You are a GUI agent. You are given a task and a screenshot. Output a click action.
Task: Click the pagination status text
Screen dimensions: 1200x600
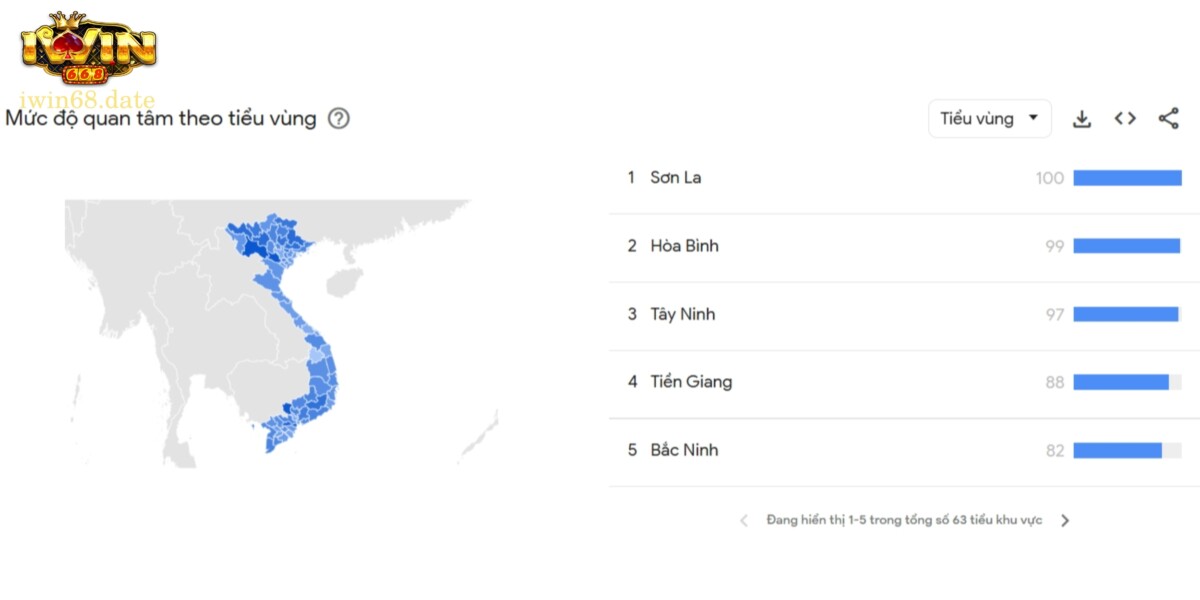coord(904,521)
